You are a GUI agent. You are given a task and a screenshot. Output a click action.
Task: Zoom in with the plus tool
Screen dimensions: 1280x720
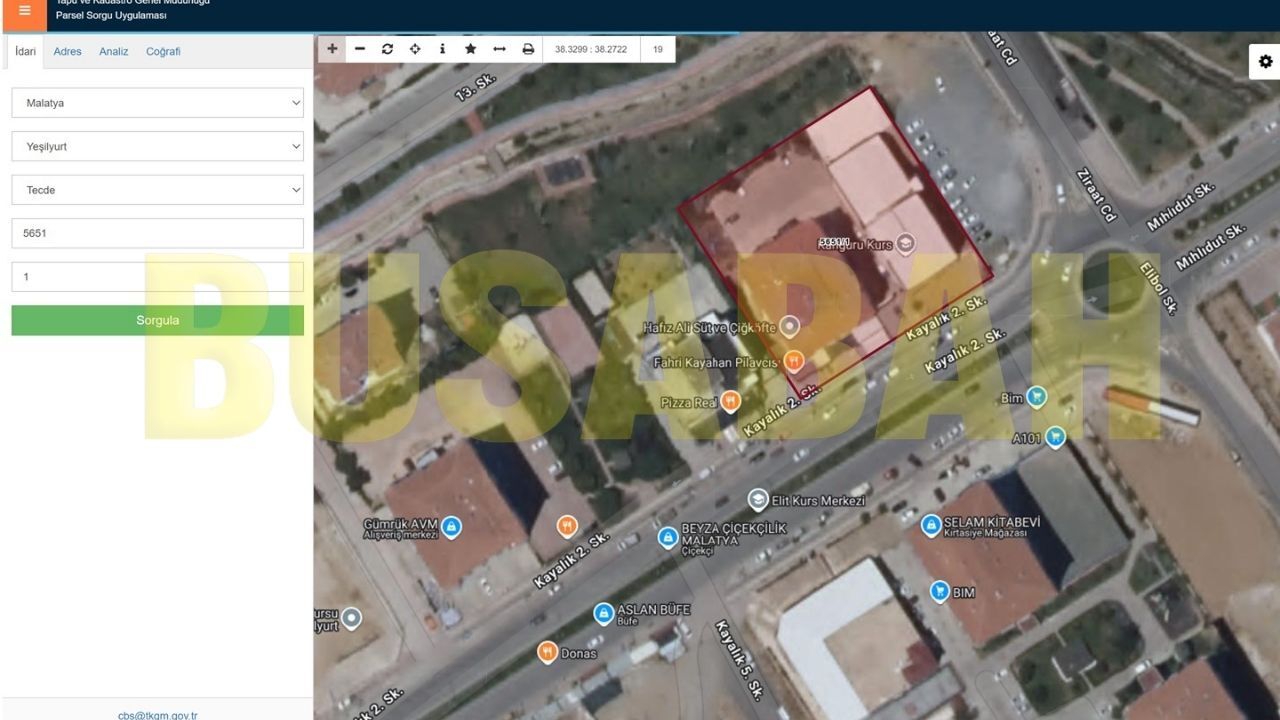(332, 49)
